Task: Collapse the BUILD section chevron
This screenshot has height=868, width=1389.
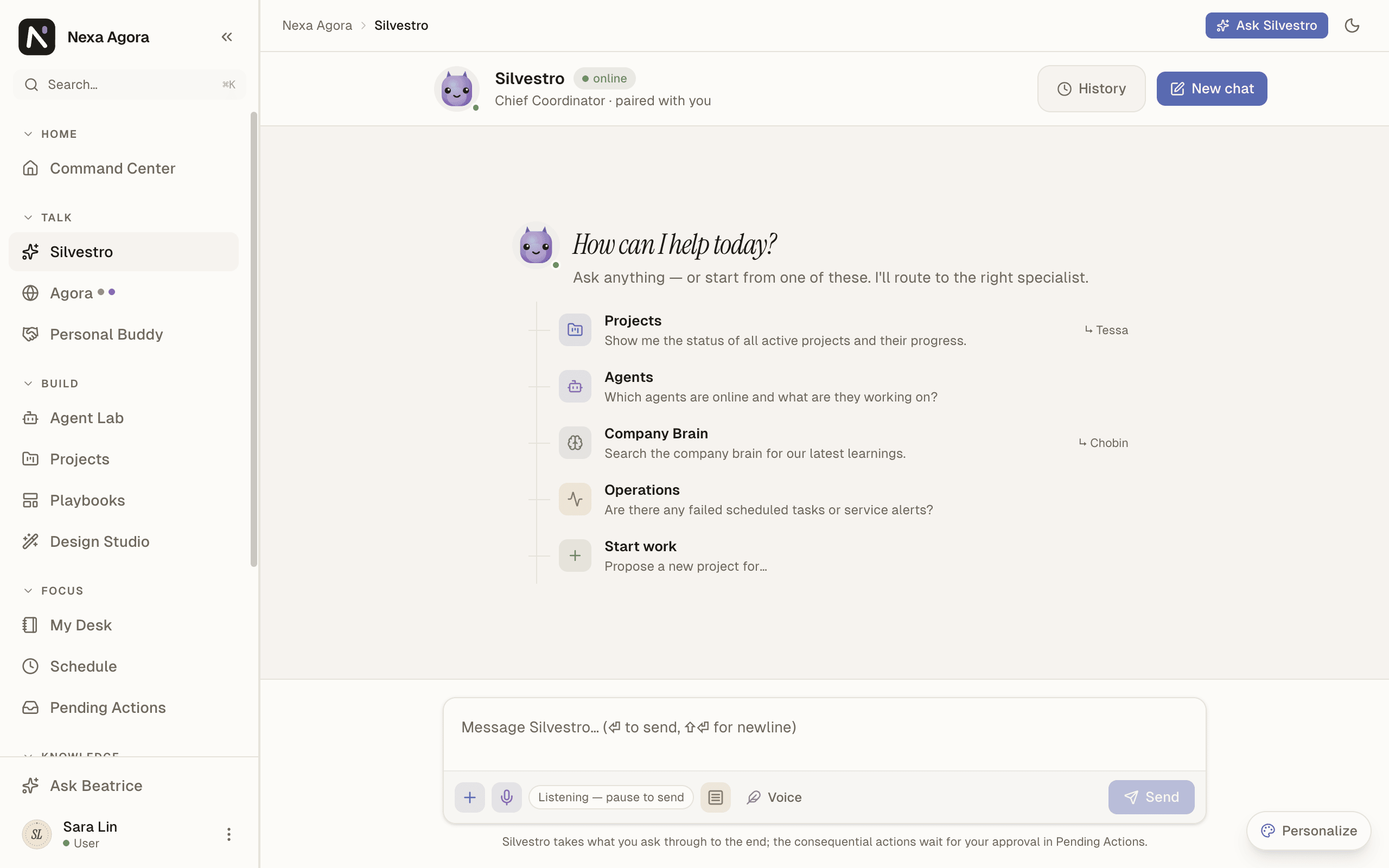Action: (28, 384)
